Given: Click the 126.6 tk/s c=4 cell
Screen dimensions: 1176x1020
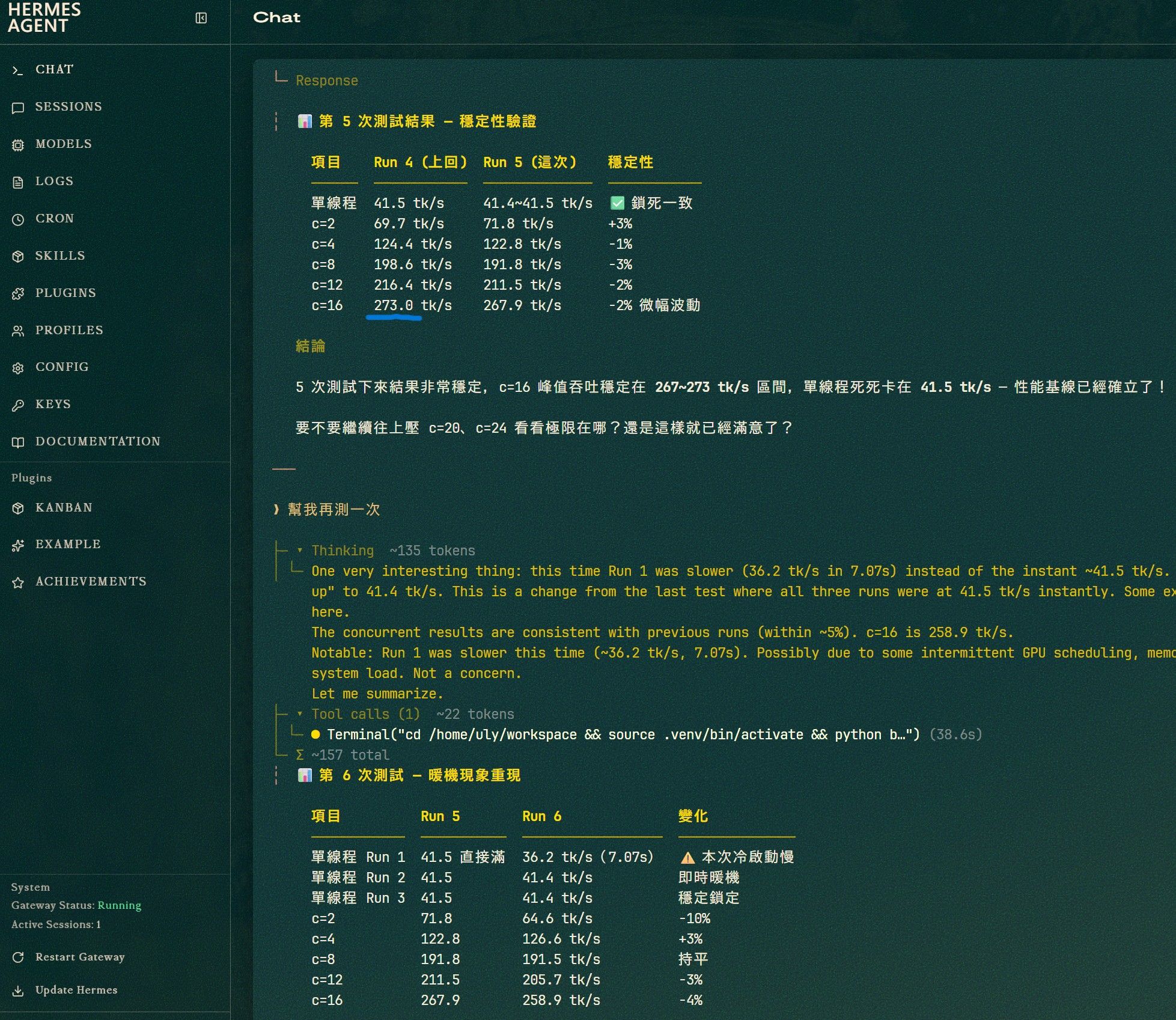Looking at the screenshot, I should (561, 939).
